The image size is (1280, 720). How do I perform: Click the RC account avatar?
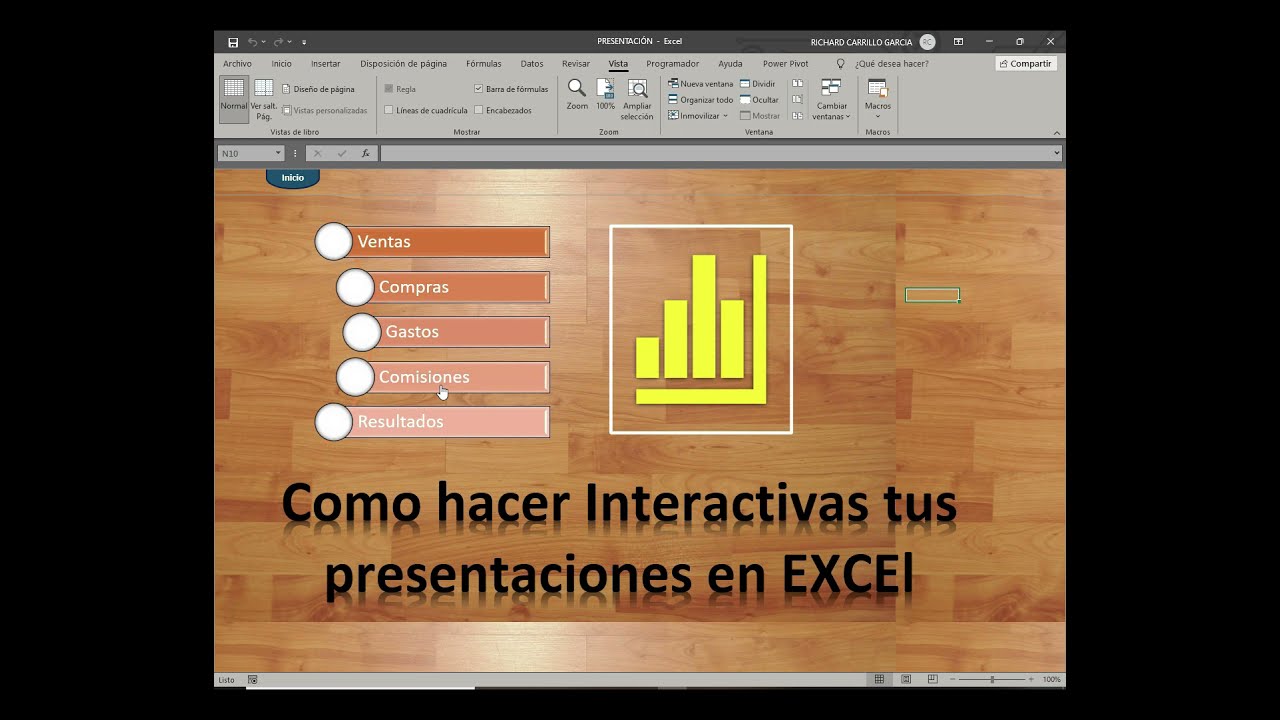(x=927, y=42)
